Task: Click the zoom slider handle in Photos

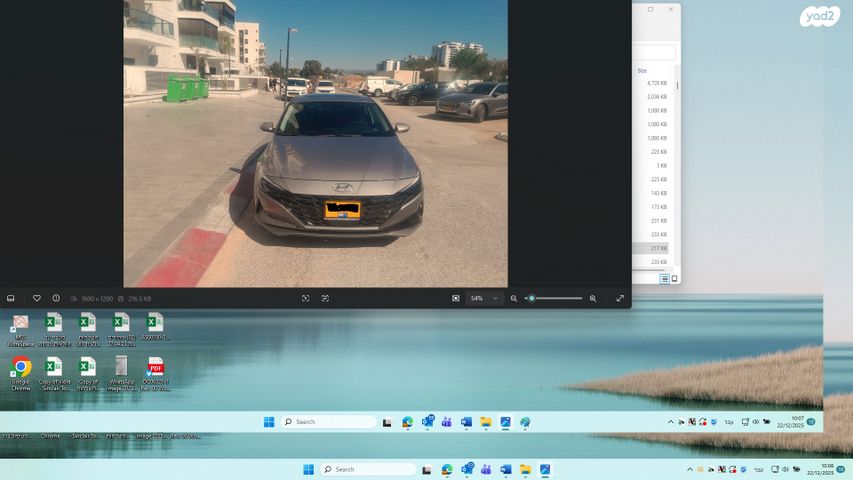Action: click(x=532, y=298)
